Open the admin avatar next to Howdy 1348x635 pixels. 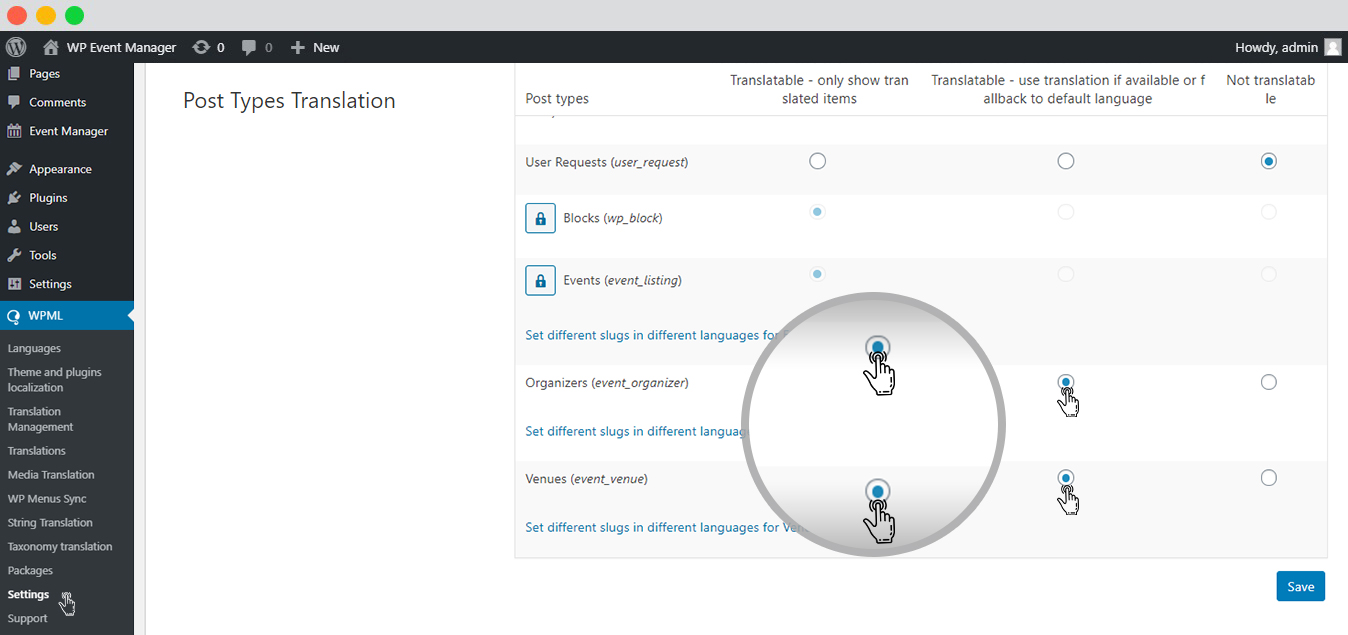point(1333,47)
